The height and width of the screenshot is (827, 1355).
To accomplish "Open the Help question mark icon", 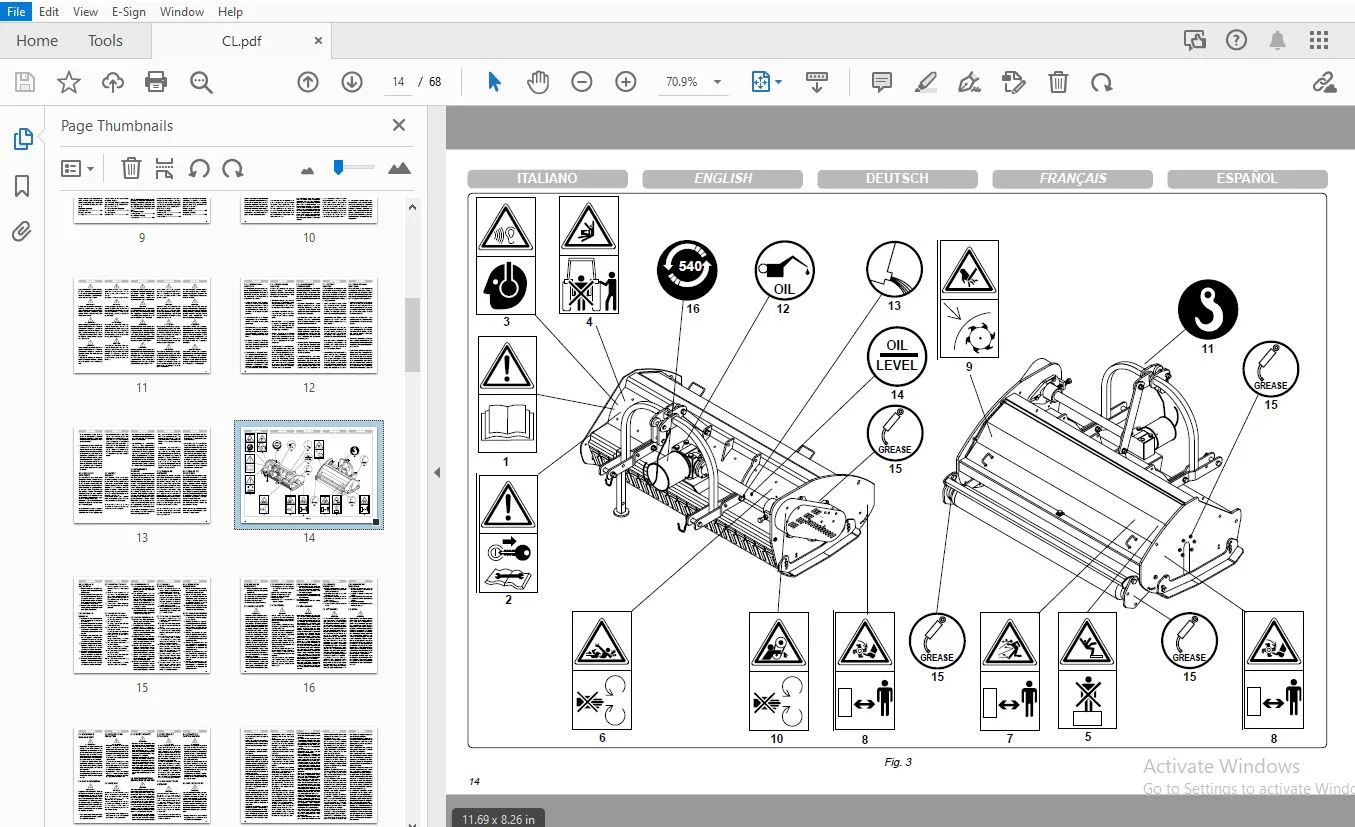I will coord(1237,40).
